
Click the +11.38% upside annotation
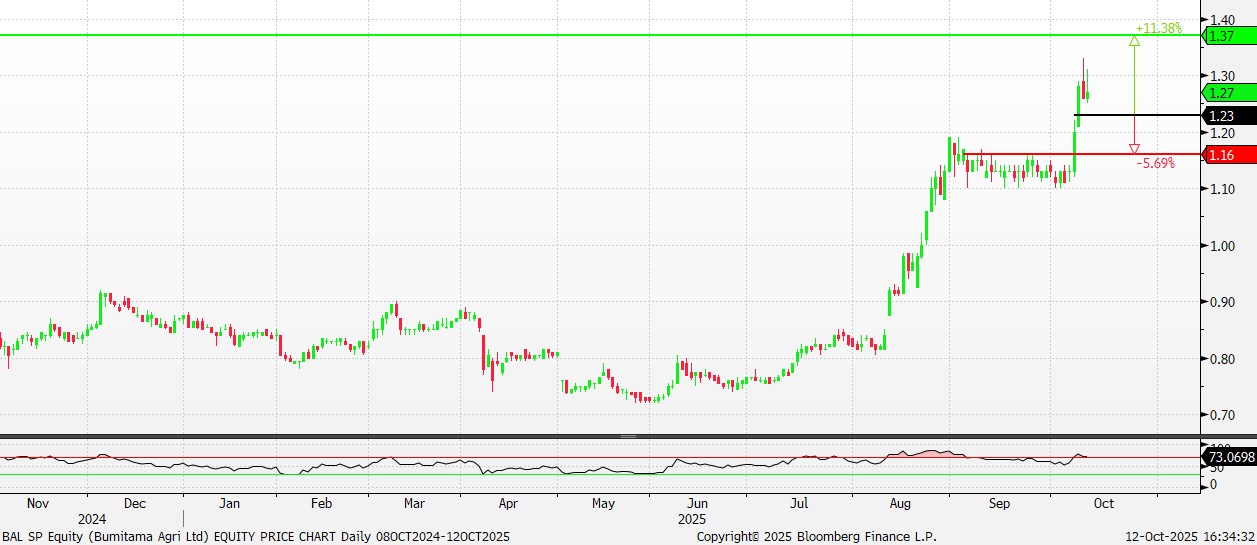1158,28
